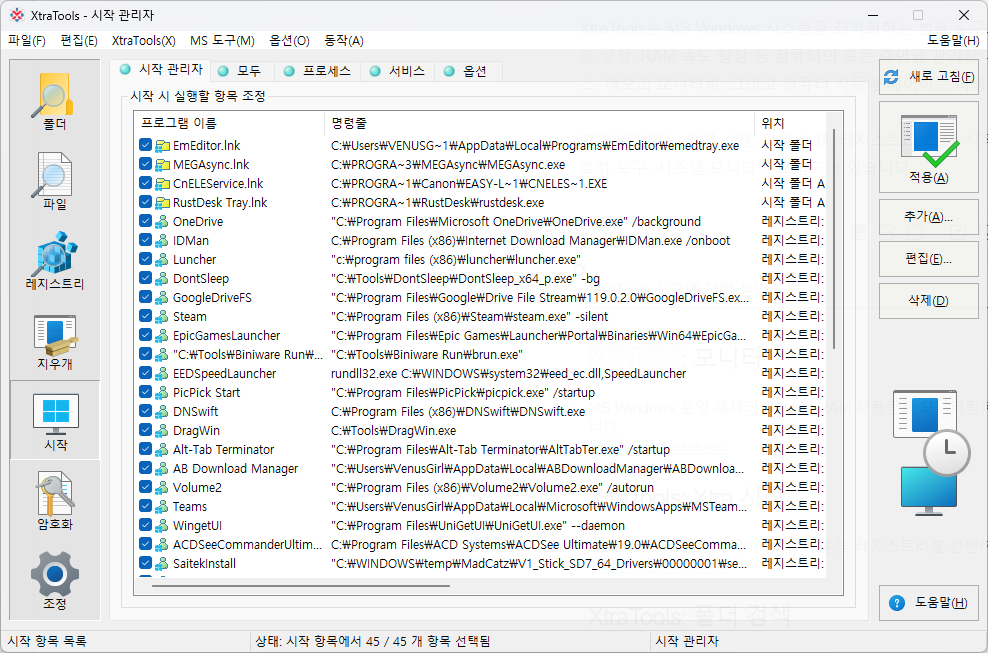Viewport: 988px width, 653px height.
Task: Uncheck the SaitekInstall checkbox
Action: pyautogui.click(x=146, y=563)
